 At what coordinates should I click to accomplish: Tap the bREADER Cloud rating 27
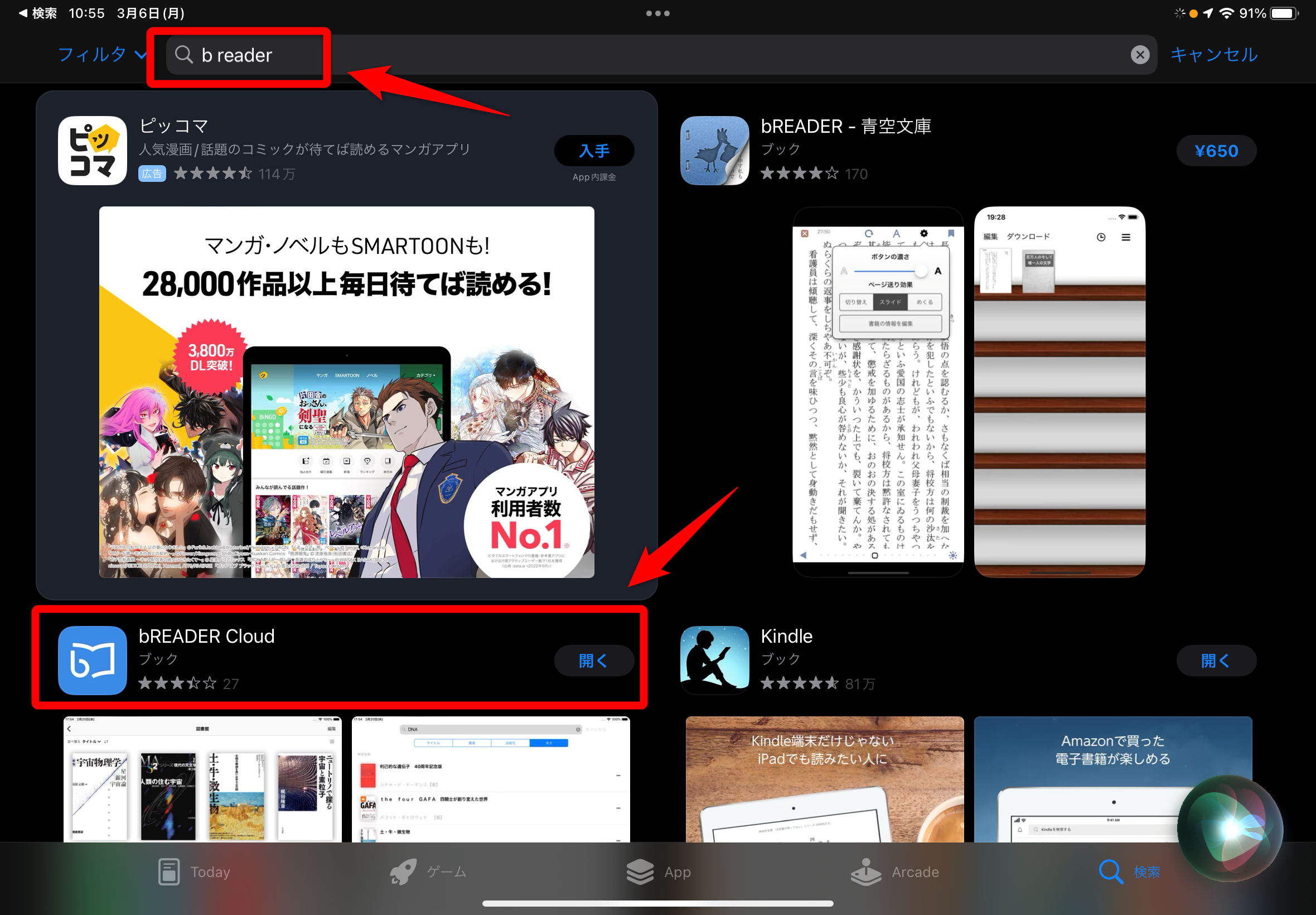[188, 683]
